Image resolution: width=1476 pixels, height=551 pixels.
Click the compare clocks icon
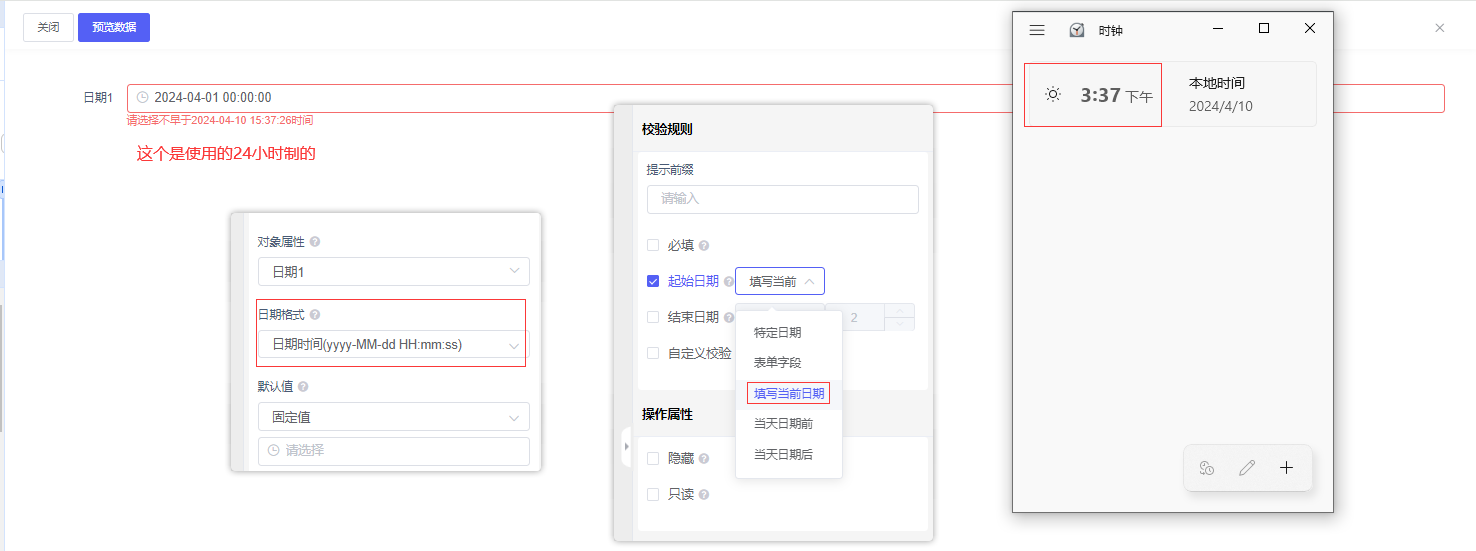(1207, 468)
